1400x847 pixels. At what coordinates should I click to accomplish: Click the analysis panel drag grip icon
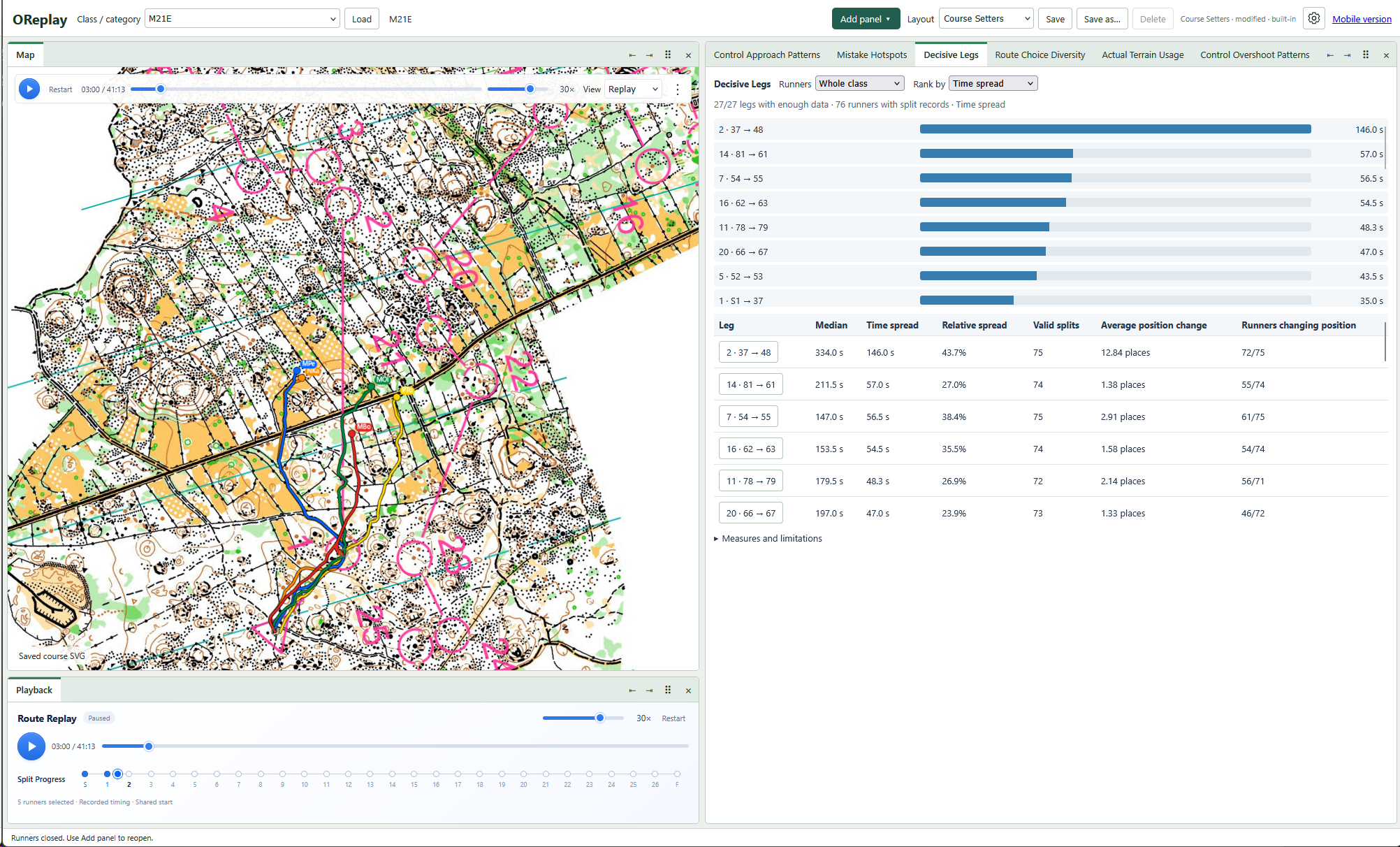pos(1366,55)
